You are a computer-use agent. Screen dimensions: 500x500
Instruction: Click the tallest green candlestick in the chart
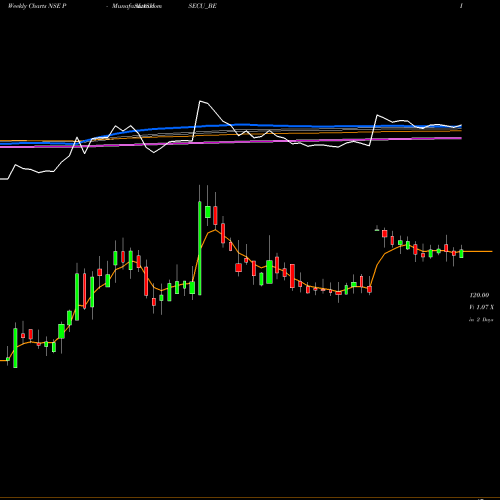click(x=200, y=248)
